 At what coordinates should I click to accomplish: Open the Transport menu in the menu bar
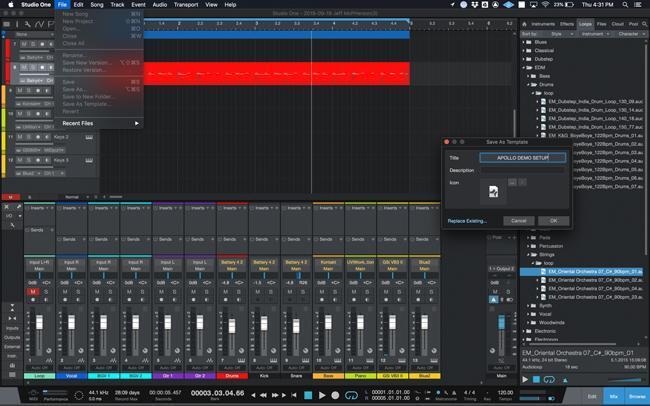click(x=186, y=5)
